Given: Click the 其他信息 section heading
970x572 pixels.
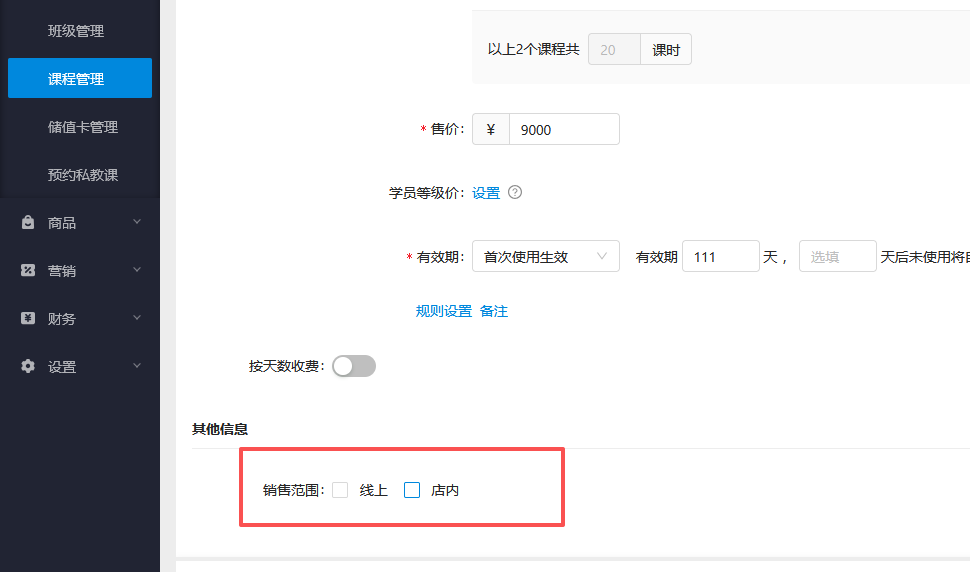Looking at the screenshot, I should coord(220,429).
